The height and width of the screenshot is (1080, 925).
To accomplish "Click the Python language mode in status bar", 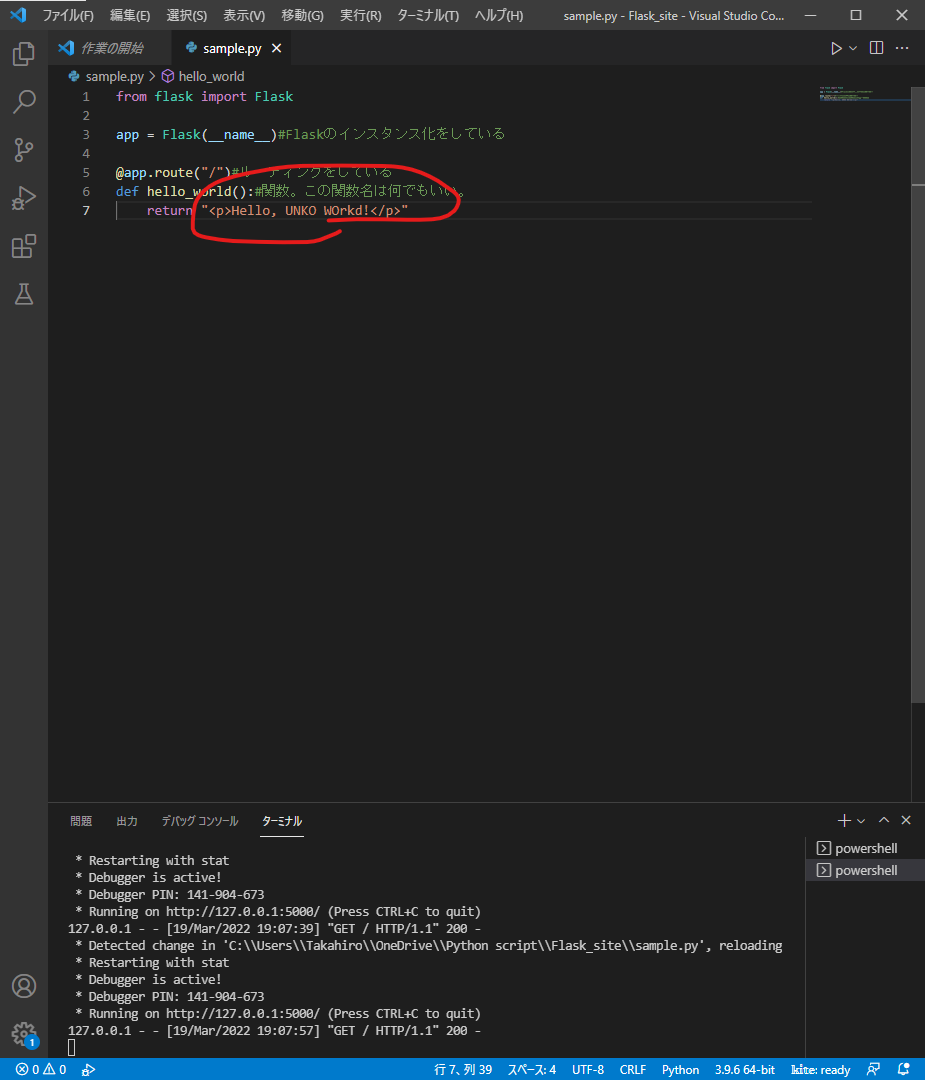I will (x=680, y=1069).
